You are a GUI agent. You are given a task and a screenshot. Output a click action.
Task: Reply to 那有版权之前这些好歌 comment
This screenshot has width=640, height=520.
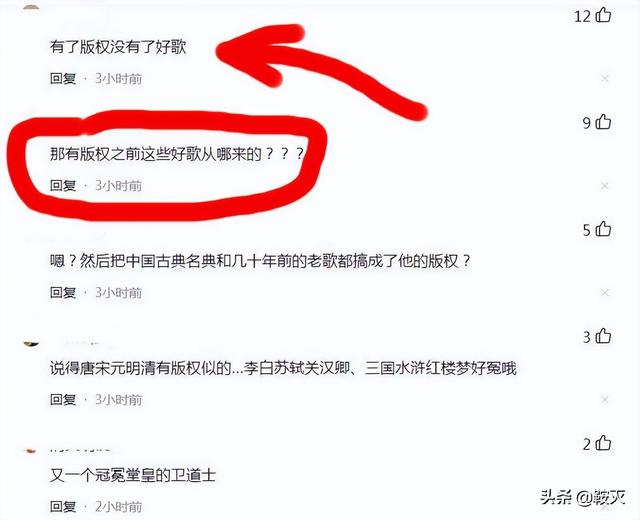click(x=63, y=186)
